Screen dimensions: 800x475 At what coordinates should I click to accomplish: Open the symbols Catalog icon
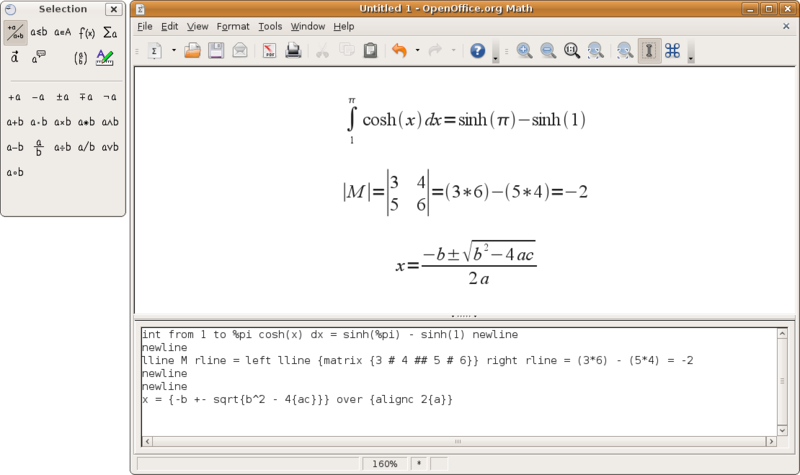[673, 51]
